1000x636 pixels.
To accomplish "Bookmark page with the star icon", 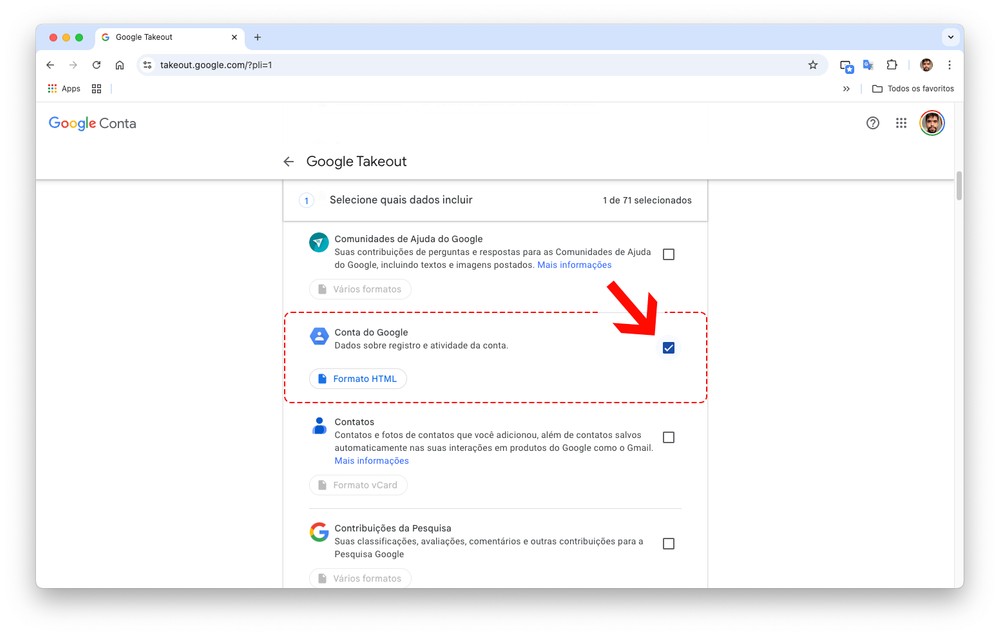I will coord(813,65).
